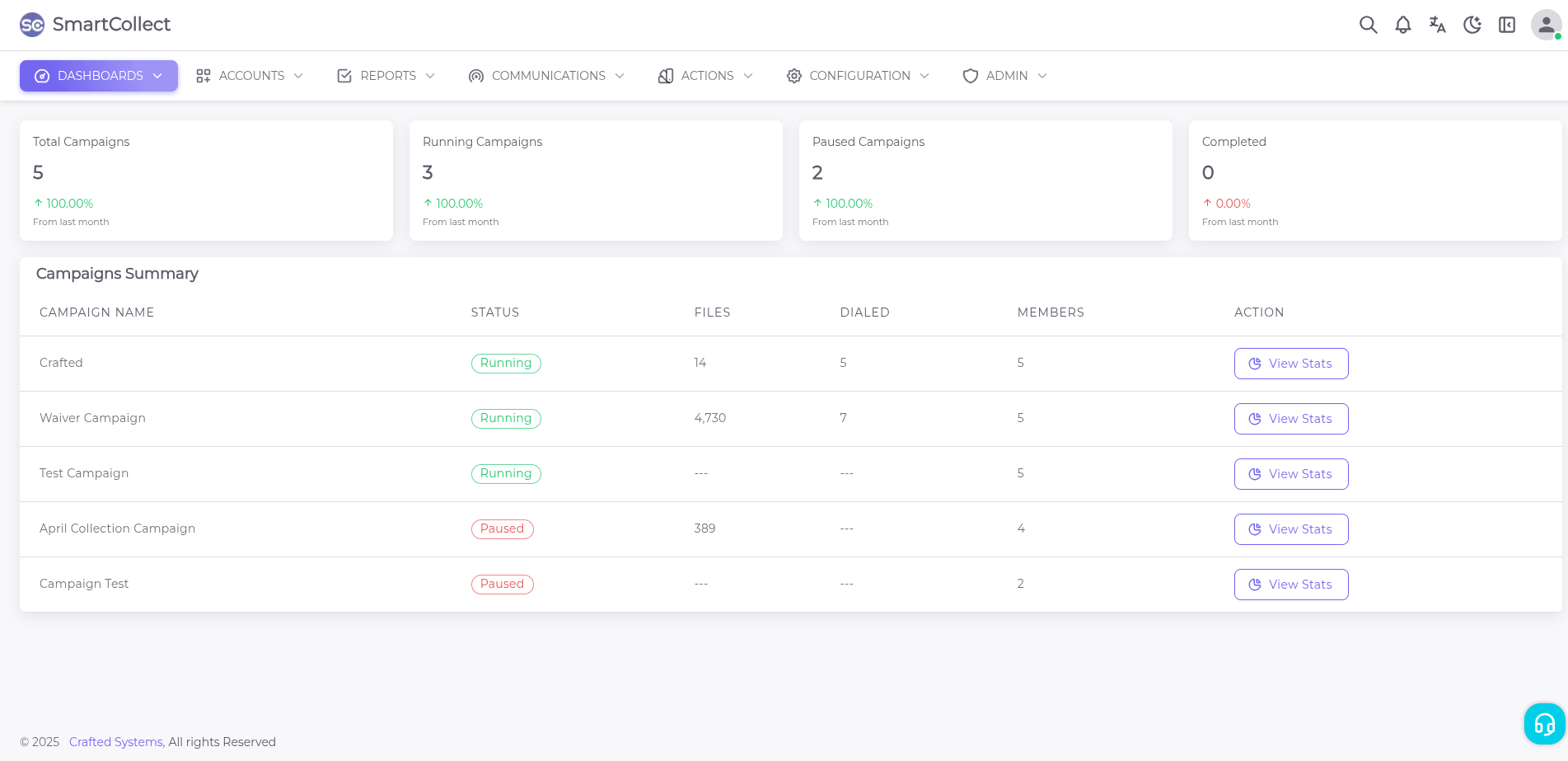Viewport: 1568px width, 761px height.
Task: Collapse the sidebar layout icon
Action: click(x=1506, y=25)
